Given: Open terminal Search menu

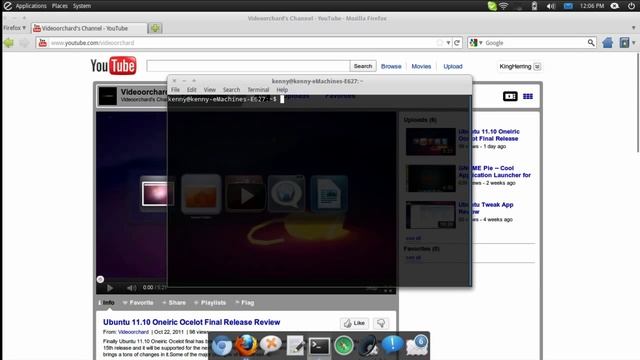Looking at the screenshot, I should pos(231,90).
